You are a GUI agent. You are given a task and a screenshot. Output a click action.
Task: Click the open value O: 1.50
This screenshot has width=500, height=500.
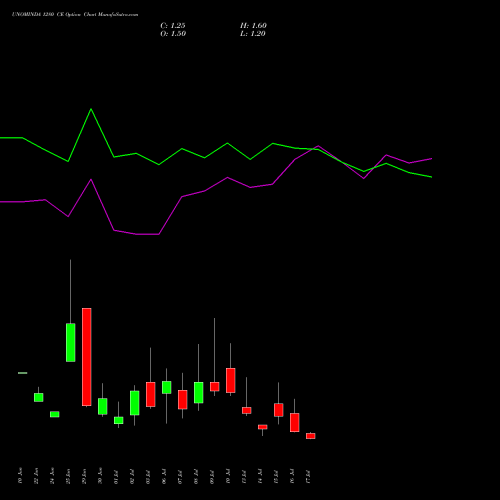click(x=173, y=34)
